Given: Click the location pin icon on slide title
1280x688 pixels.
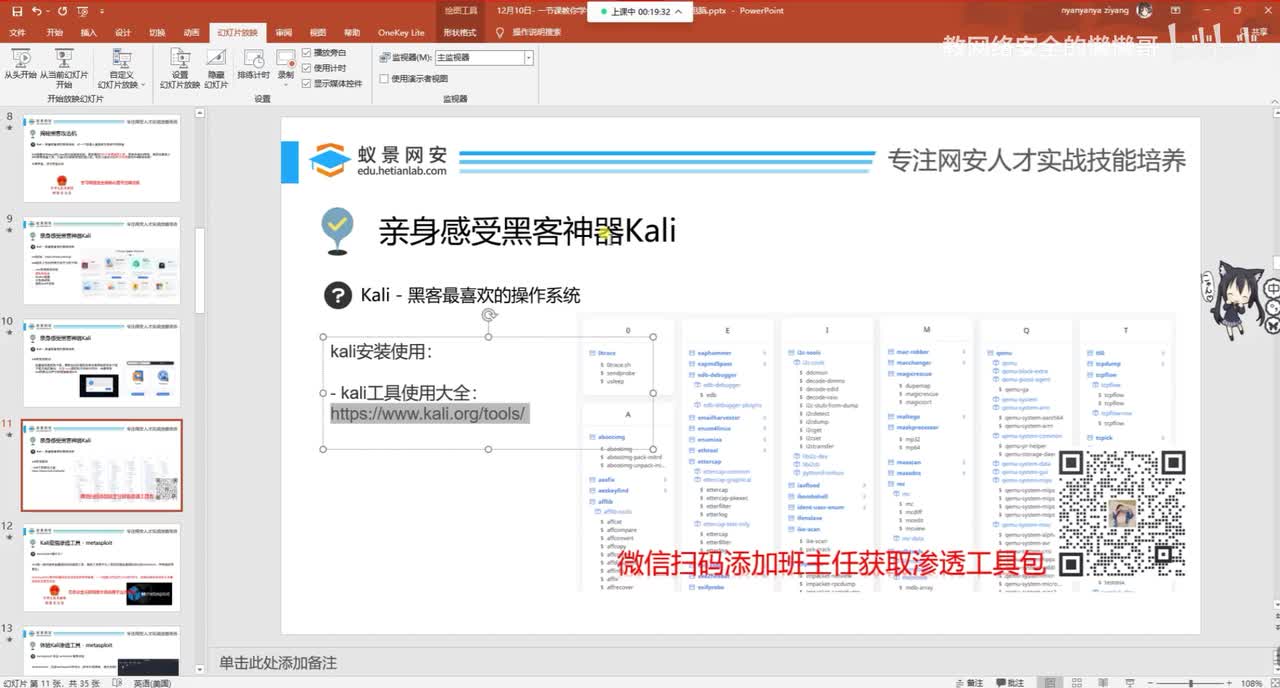Looking at the screenshot, I should 337,232.
